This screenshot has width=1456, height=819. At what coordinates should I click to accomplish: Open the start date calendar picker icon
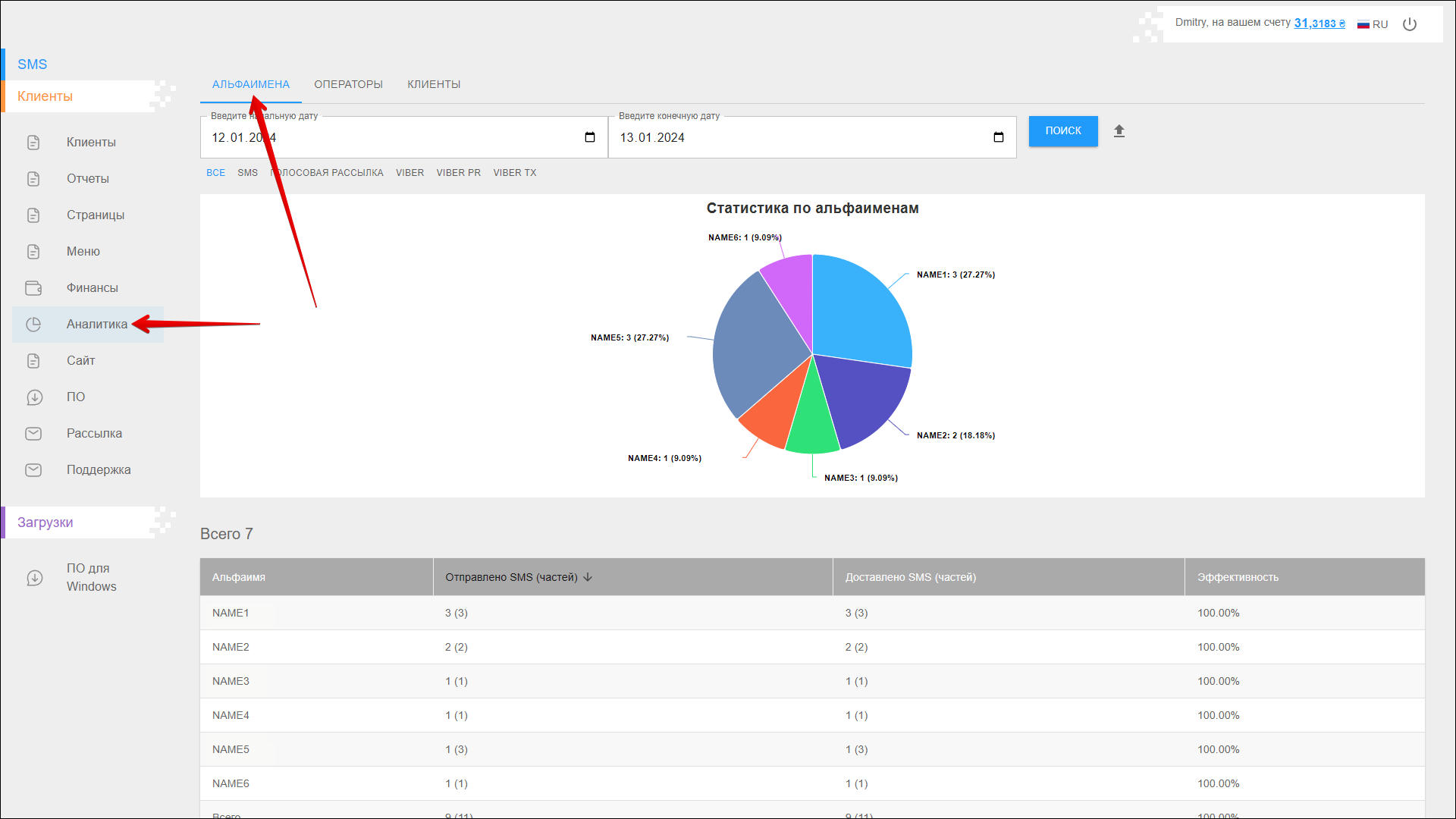click(x=590, y=137)
